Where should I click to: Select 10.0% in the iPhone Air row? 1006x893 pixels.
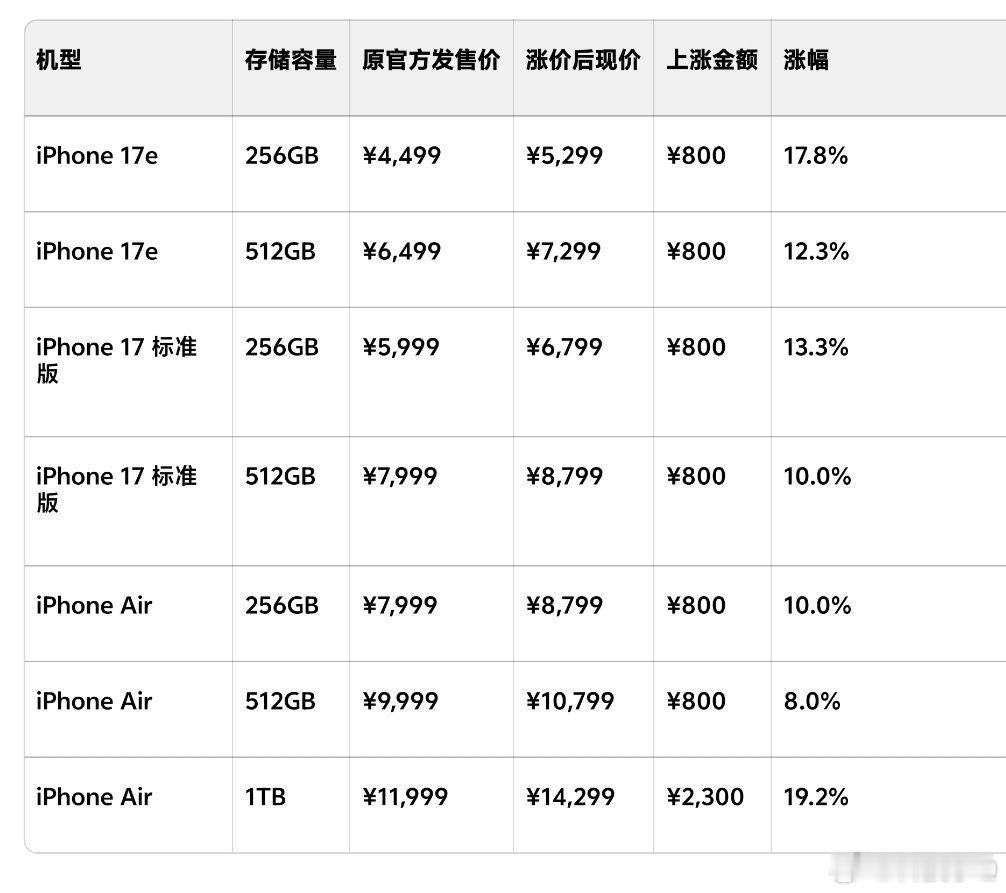pyautogui.click(x=817, y=606)
